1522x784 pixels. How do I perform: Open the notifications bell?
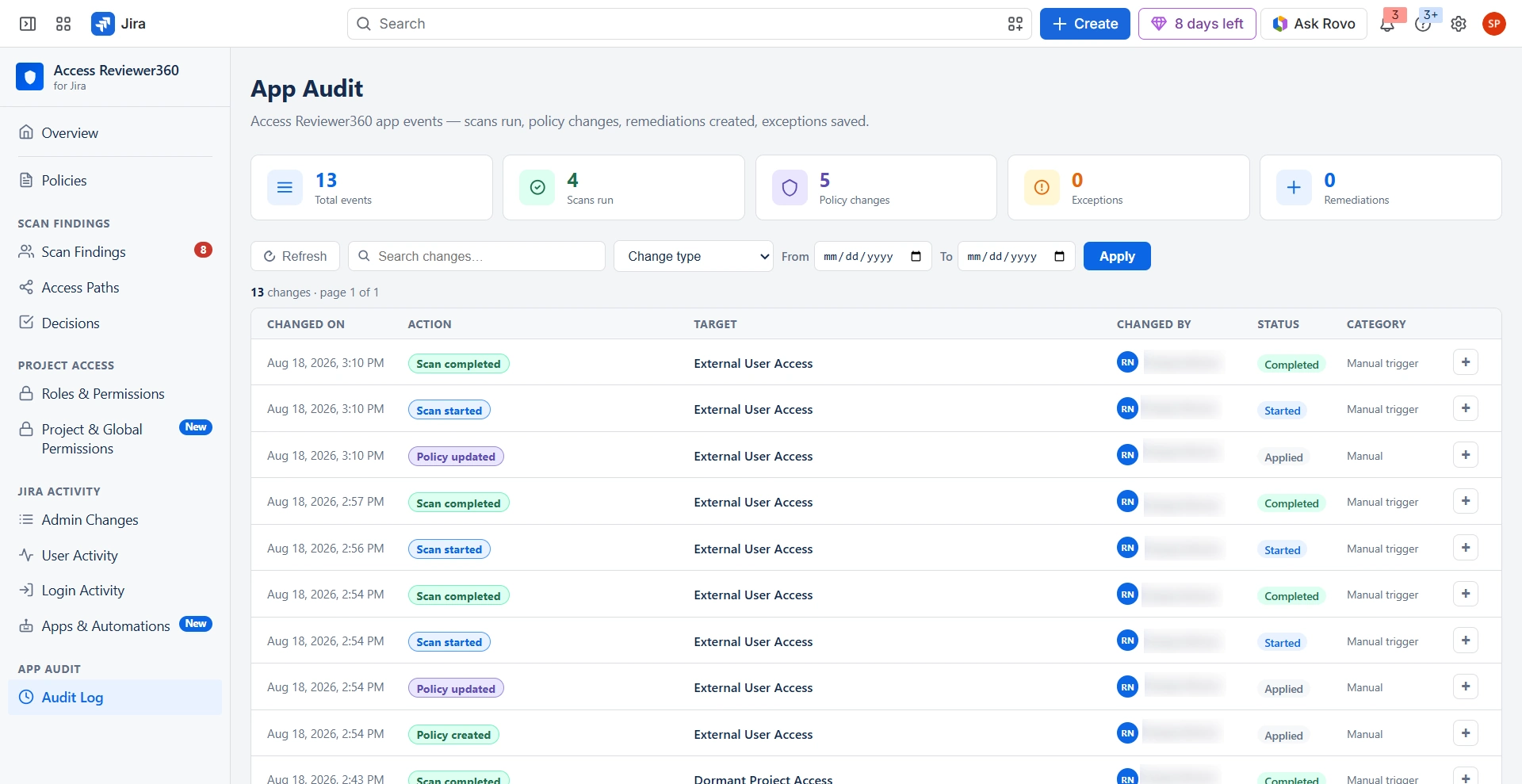tap(1387, 25)
